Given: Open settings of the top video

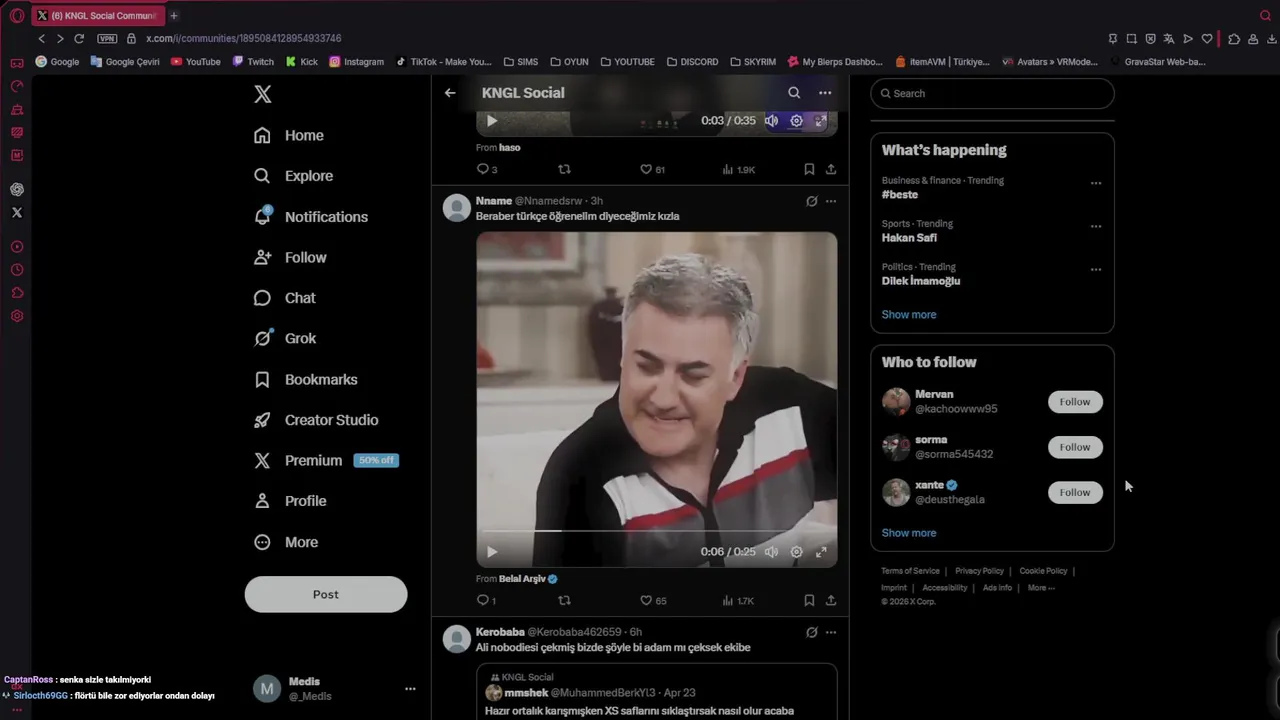Looking at the screenshot, I should 796,120.
